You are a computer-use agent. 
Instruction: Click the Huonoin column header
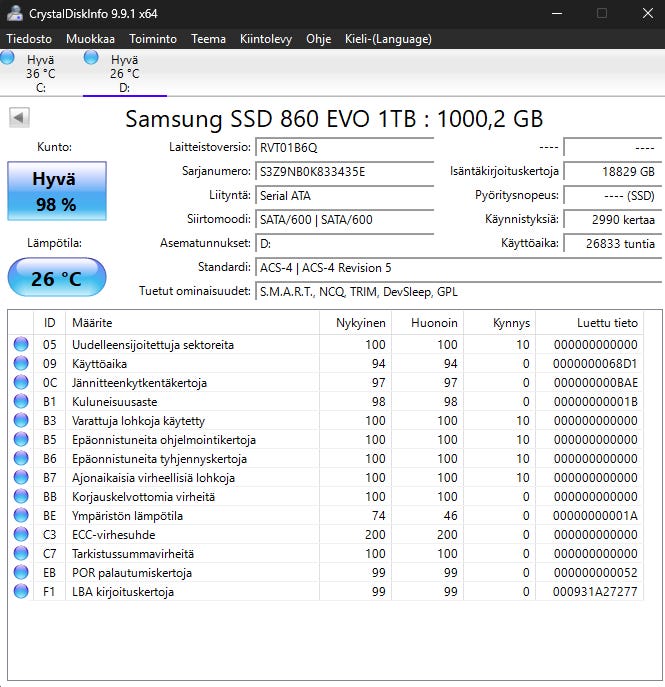coord(428,323)
